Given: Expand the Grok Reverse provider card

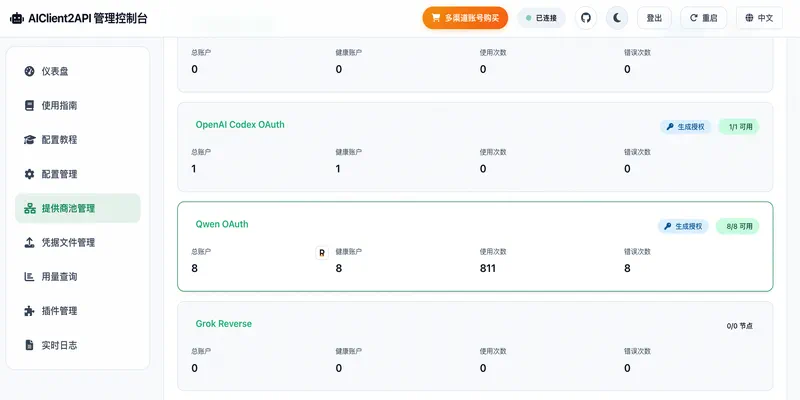Looking at the screenshot, I should (224, 324).
